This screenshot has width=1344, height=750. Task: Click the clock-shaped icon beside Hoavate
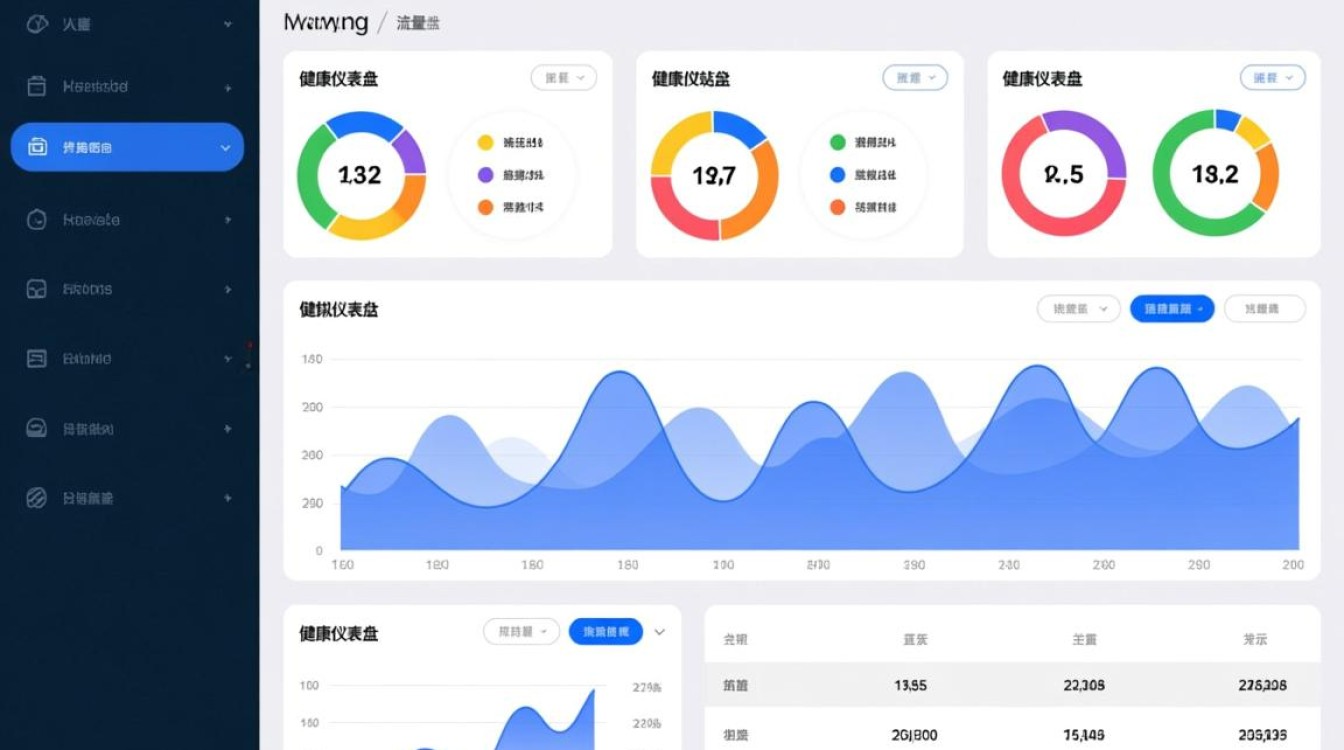click(x=36, y=220)
